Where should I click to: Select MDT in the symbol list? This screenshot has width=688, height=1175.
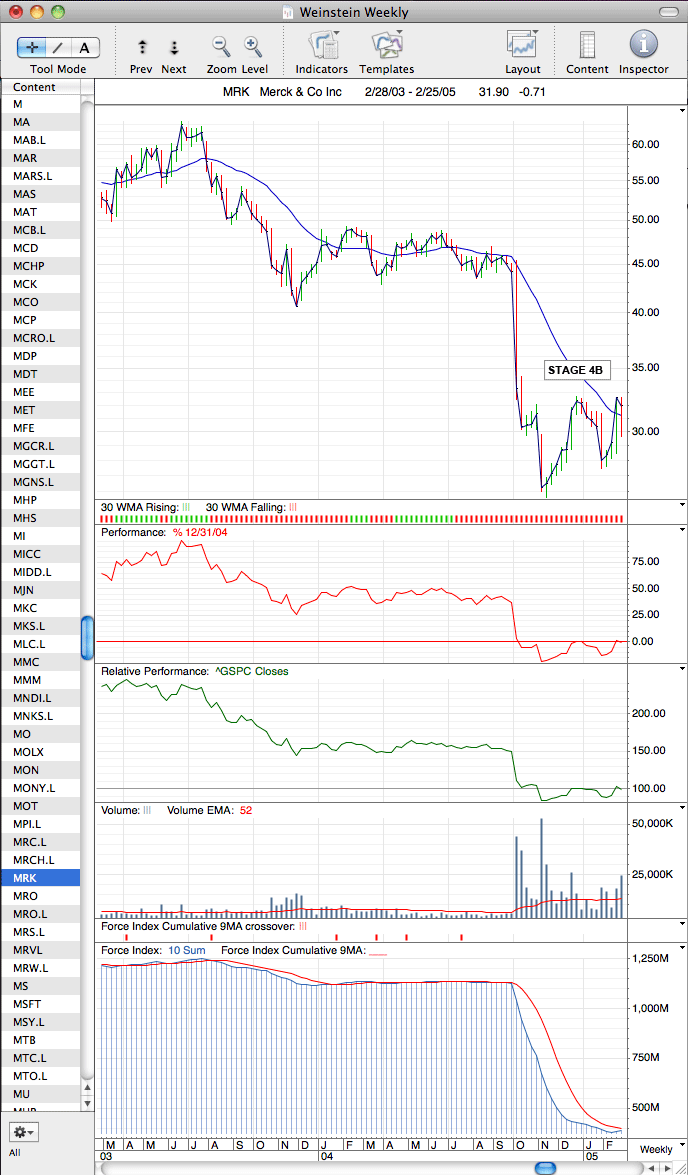click(40, 374)
